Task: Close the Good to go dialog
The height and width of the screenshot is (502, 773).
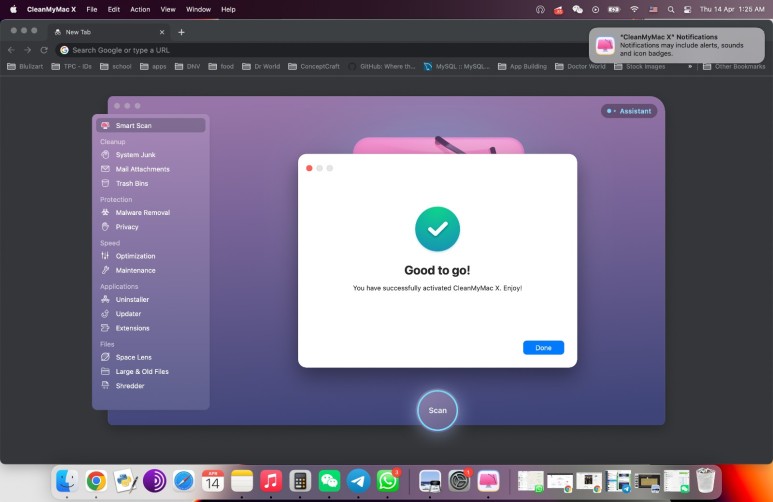Action: point(309,168)
